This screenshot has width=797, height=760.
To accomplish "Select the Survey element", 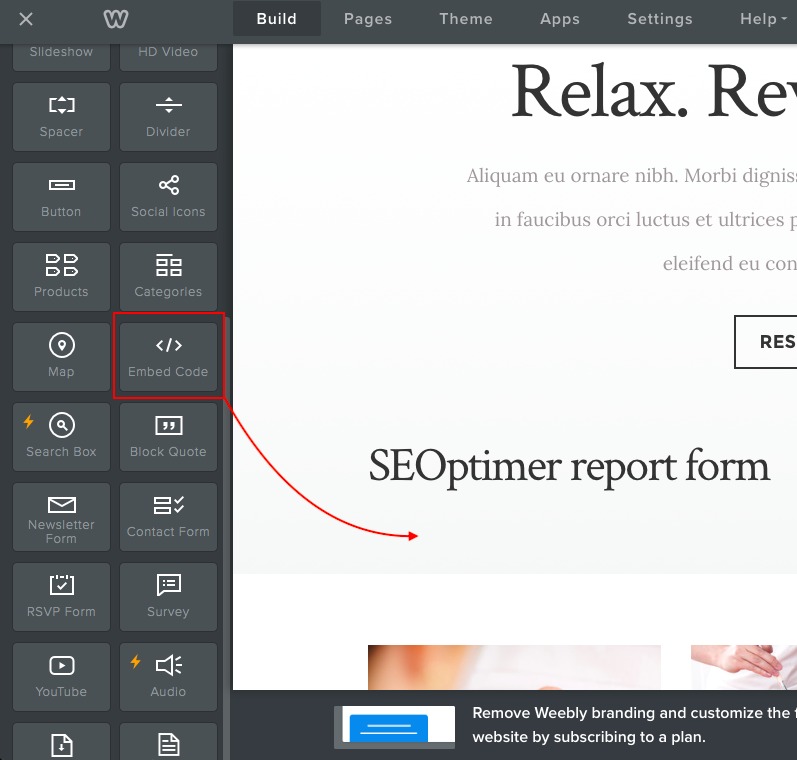I will click(168, 597).
